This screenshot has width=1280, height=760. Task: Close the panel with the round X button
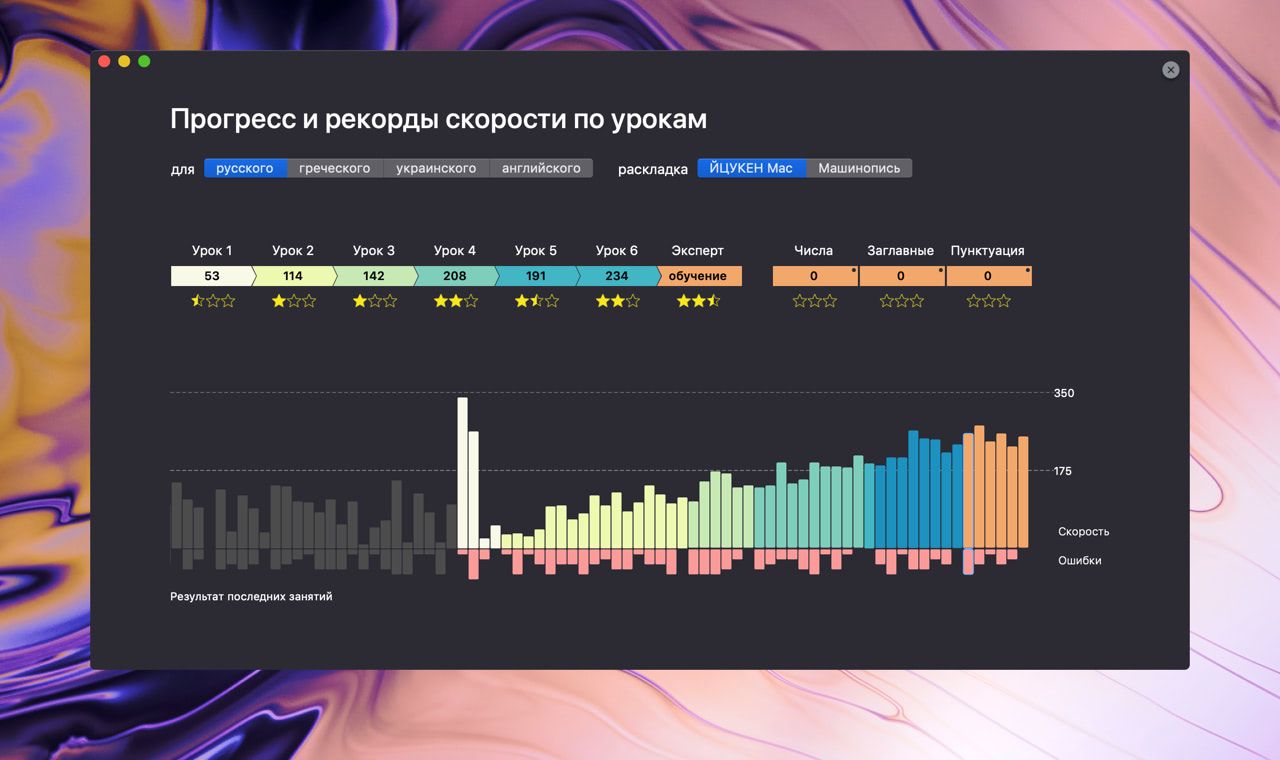(1171, 70)
